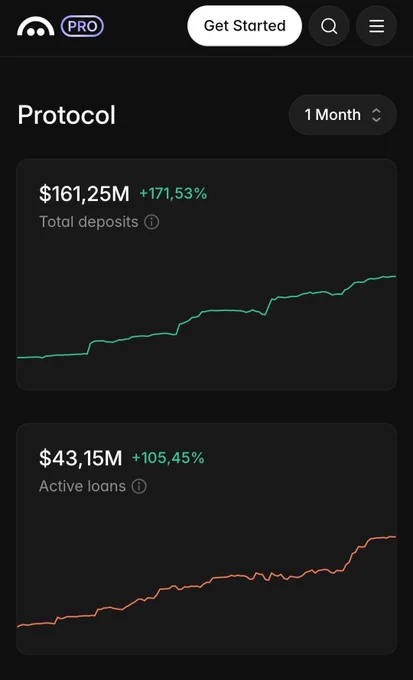This screenshot has height=680, width=413.
Task: Click the +171,53% deposits change
Action: pos(173,194)
